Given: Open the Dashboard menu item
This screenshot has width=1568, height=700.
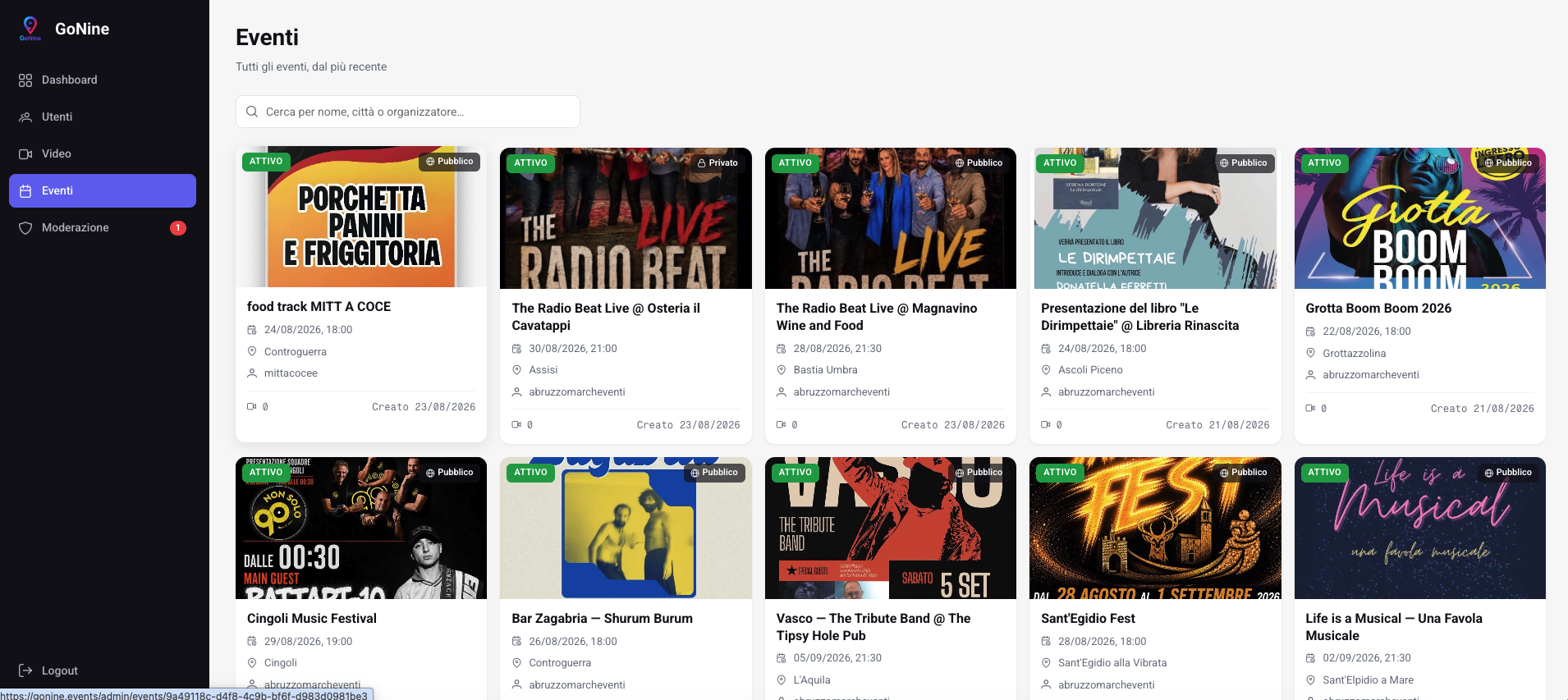Looking at the screenshot, I should pos(103,80).
